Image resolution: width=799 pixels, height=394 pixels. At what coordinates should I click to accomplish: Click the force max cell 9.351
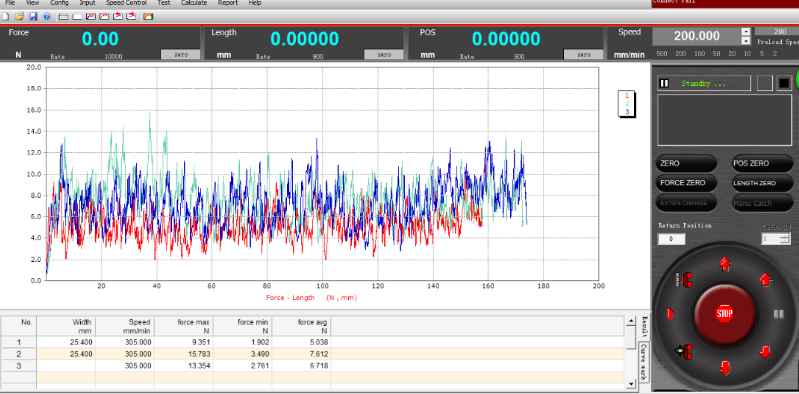pyautogui.click(x=183, y=342)
